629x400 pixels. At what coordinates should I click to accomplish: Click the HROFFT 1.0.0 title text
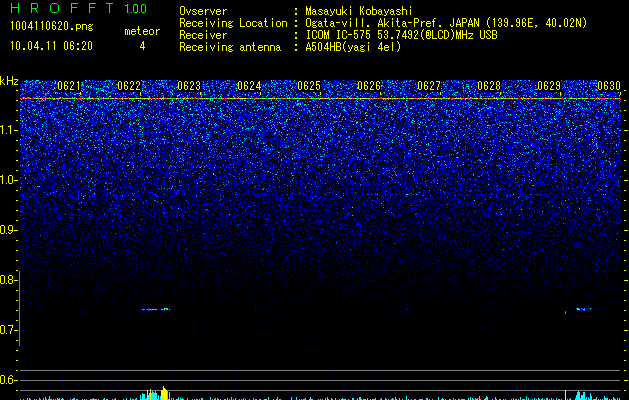click(78, 8)
